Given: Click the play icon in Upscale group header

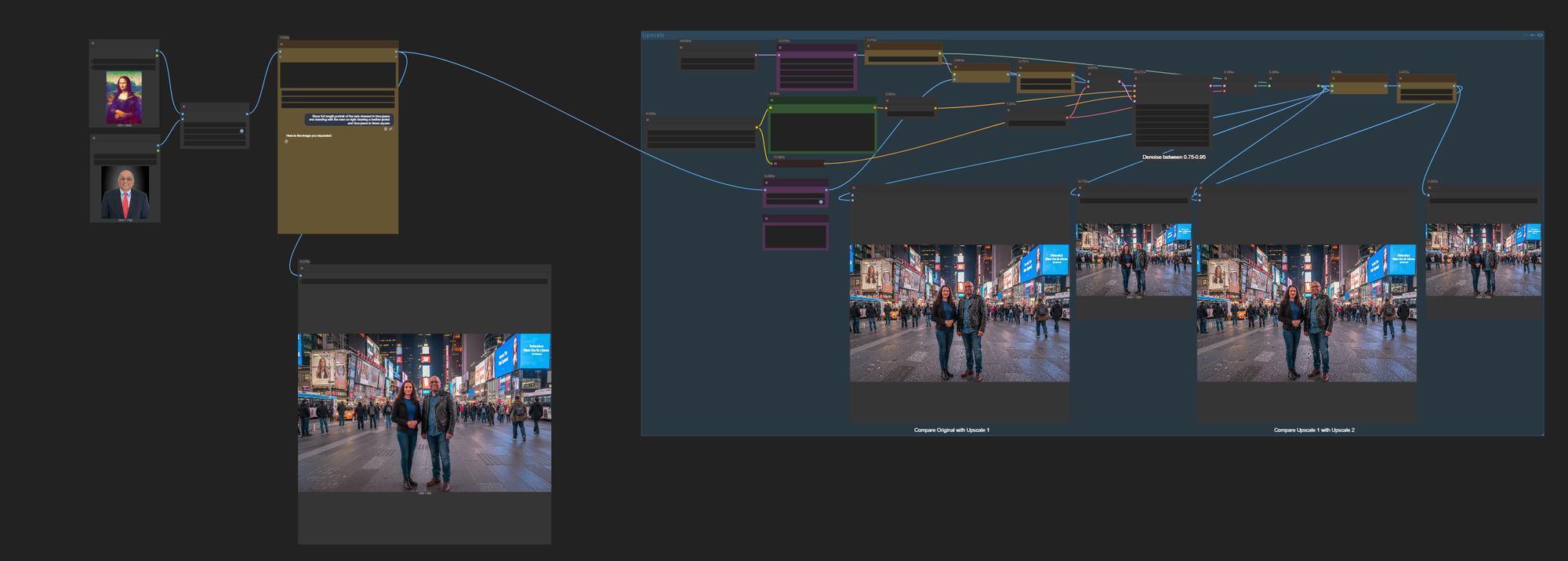Looking at the screenshot, I should [x=1525, y=35].
